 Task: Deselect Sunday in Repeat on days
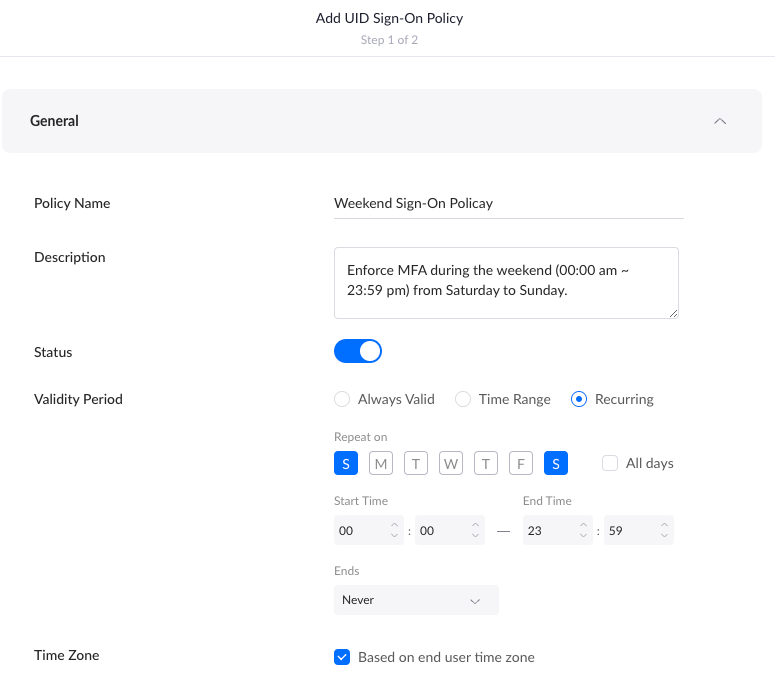tap(346, 463)
